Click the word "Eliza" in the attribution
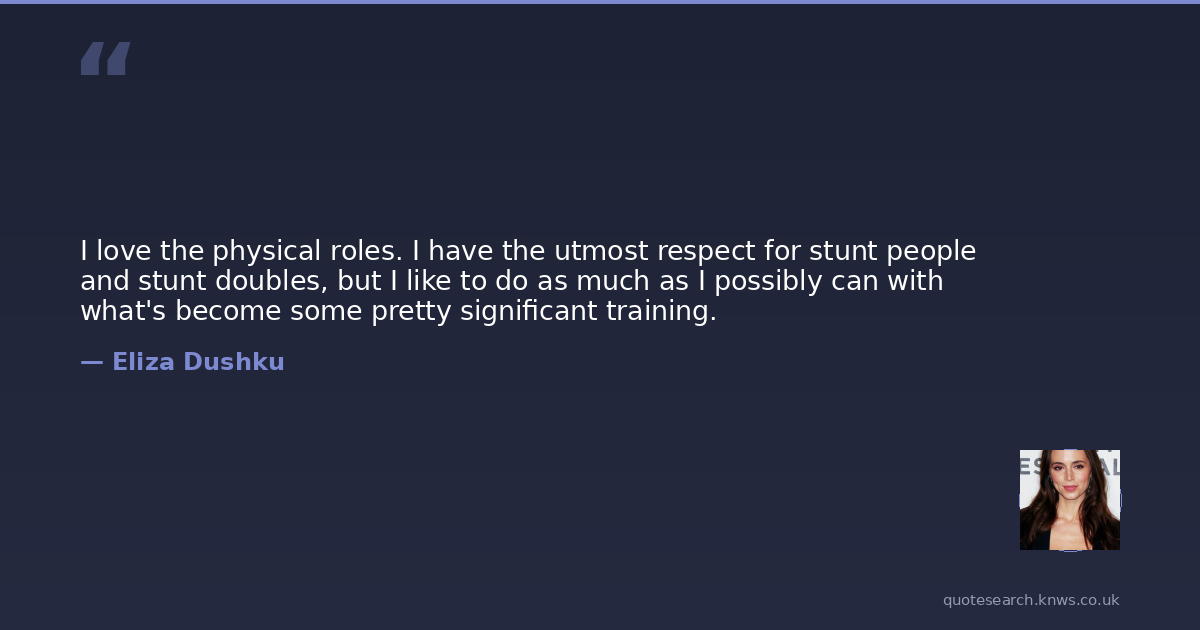Viewport: 1200px width, 630px height. (142, 362)
